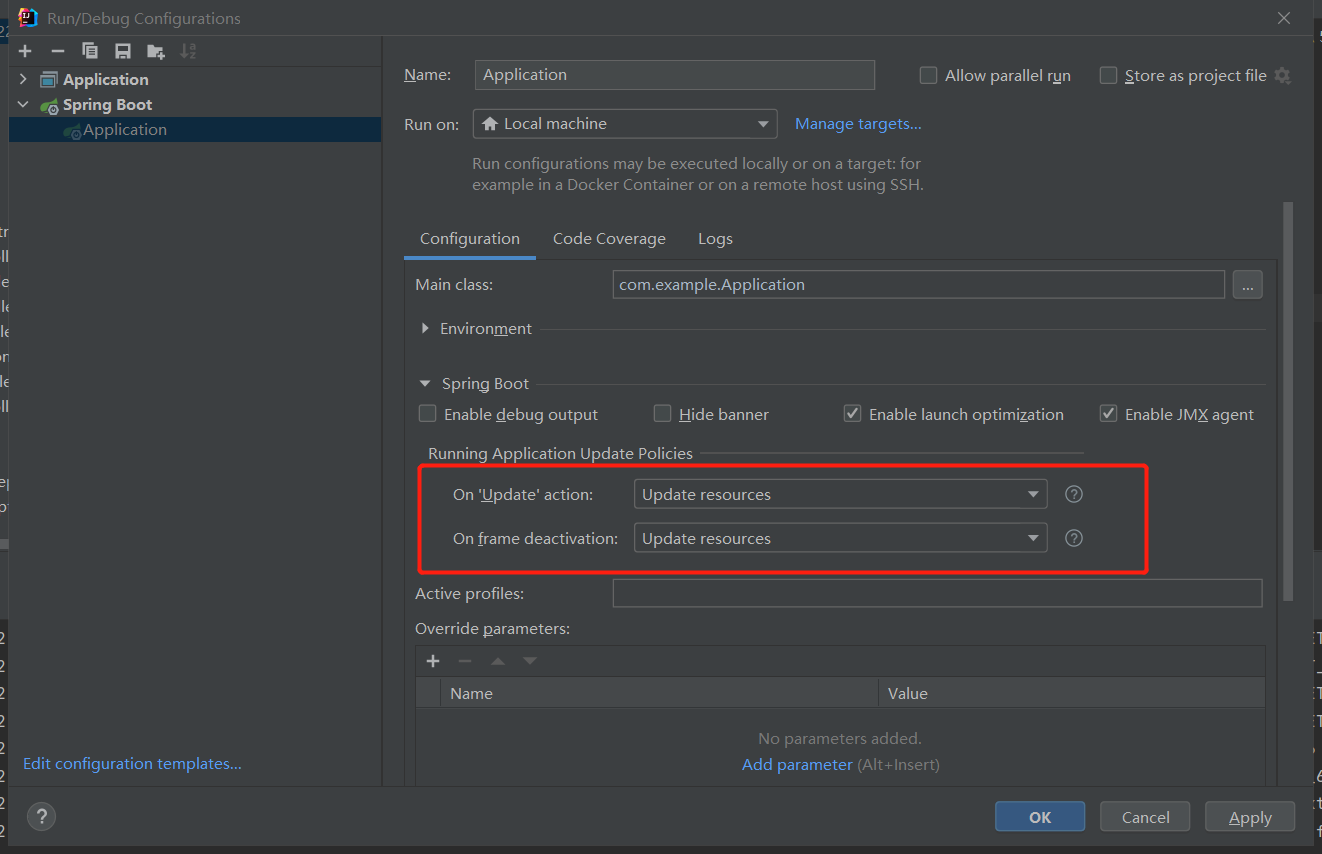Collapse the Spring Boot node in the tree
This screenshot has width=1322, height=854.
(23, 105)
